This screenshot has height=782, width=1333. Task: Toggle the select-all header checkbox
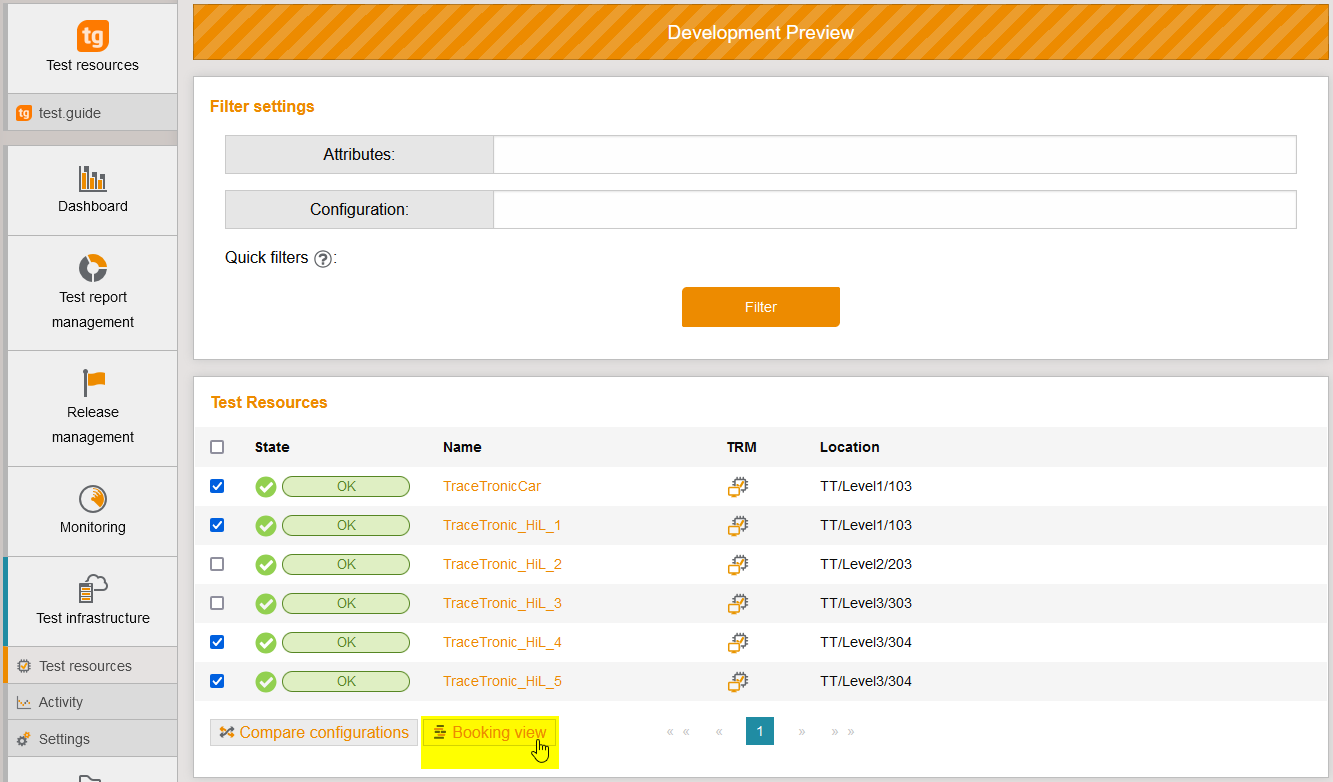[217, 447]
